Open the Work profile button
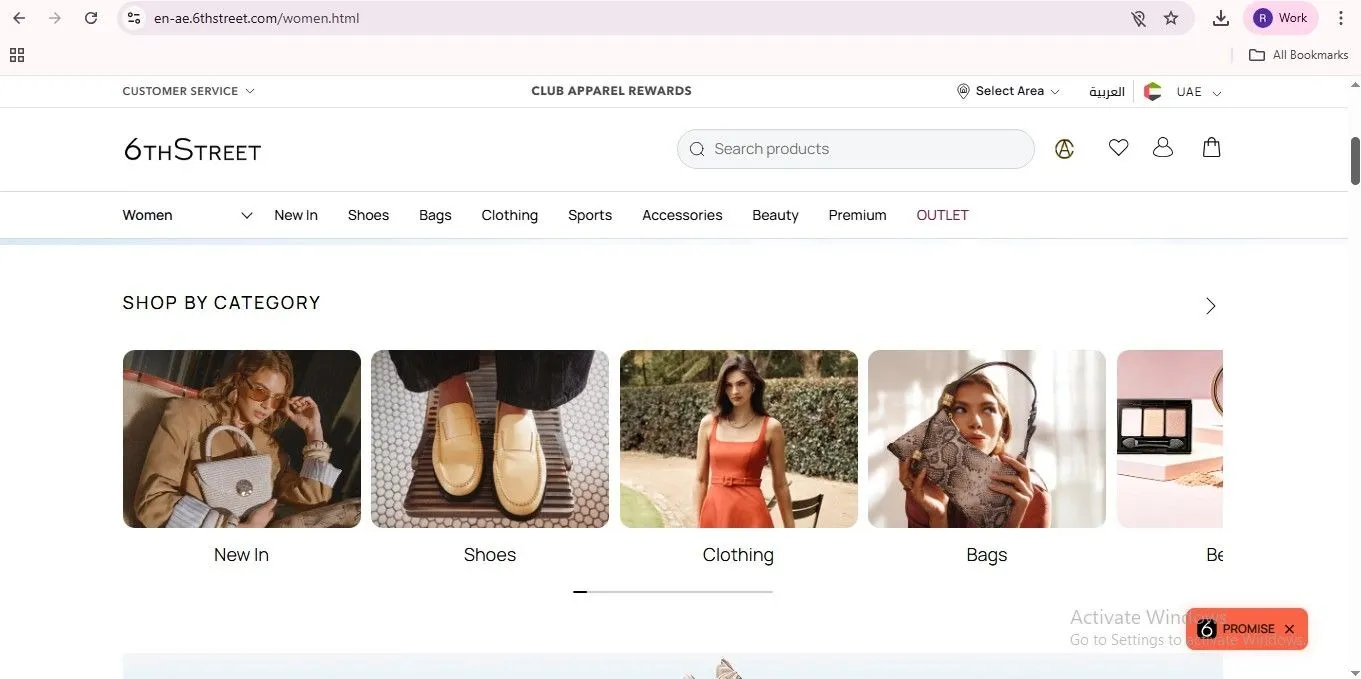The height and width of the screenshot is (679, 1361). (1281, 18)
